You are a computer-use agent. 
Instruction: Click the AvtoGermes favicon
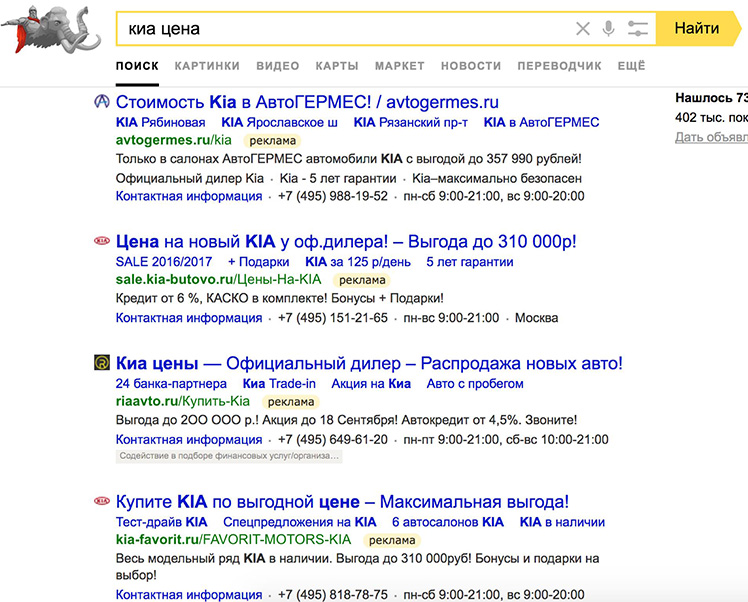[102, 101]
